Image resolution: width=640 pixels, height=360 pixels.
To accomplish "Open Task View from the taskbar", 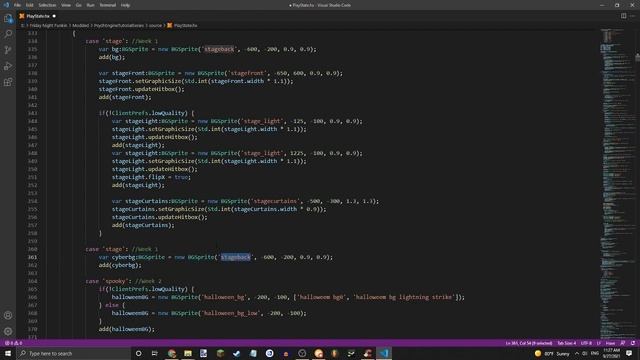I will click(x=155, y=353).
